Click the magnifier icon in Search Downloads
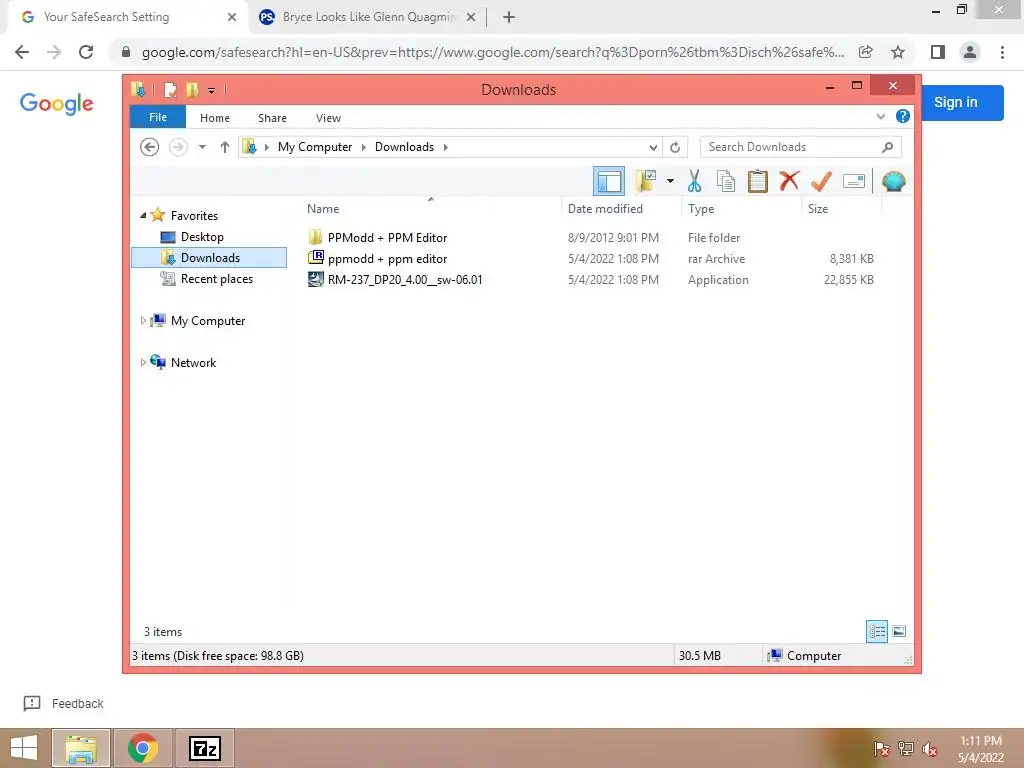Screen dimensions: 1024x768 coord(887,147)
